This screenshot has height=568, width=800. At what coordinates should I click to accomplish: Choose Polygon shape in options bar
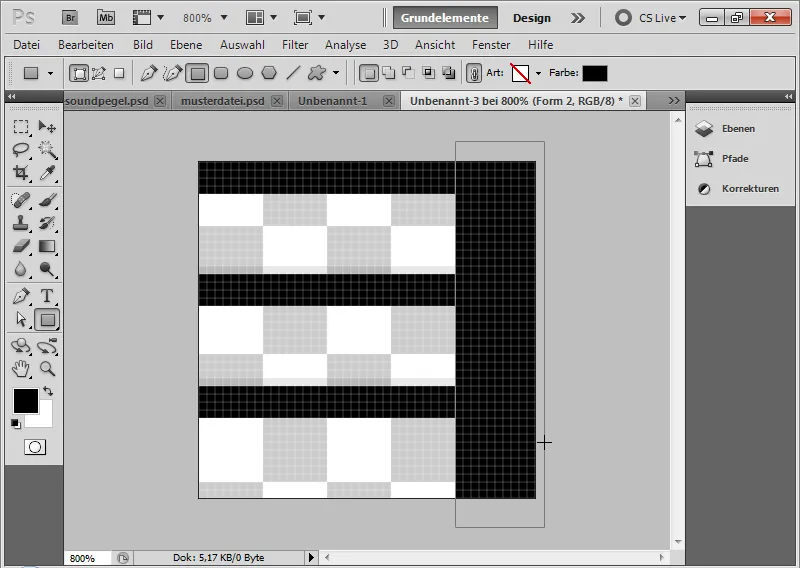(x=269, y=73)
